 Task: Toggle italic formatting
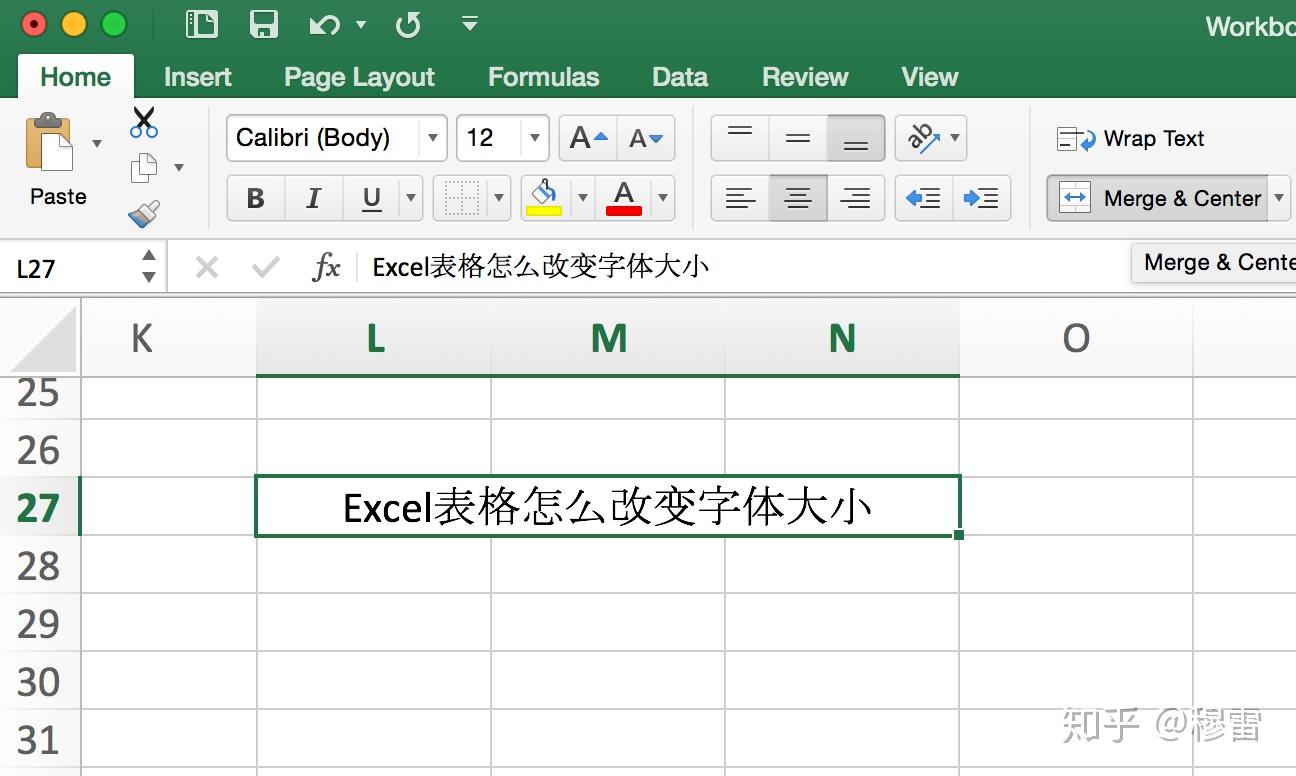(313, 197)
